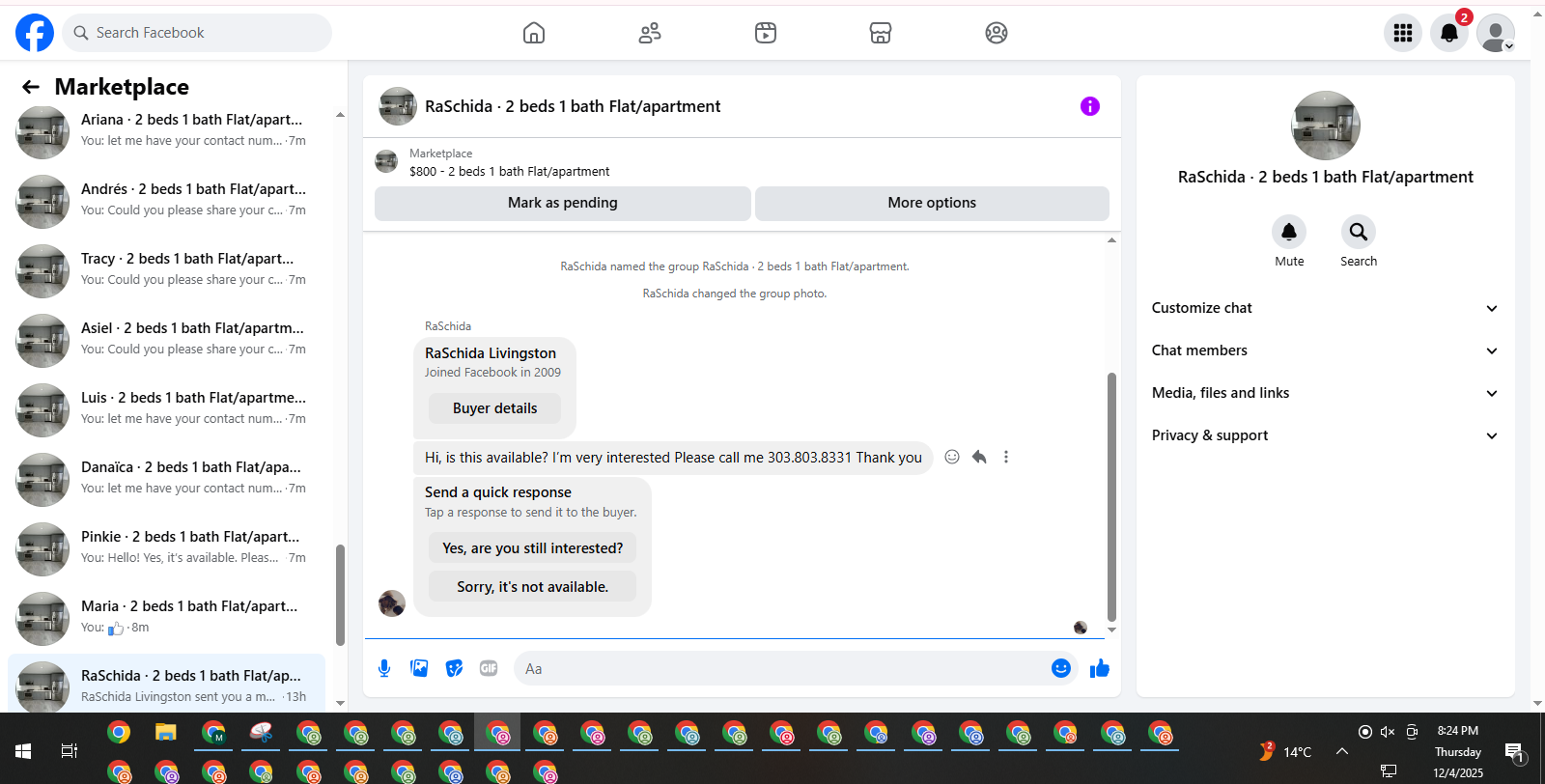Record a voice clip with the microphone icon
The width and height of the screenshot is (1545, 784).
(x=384, y=668)
